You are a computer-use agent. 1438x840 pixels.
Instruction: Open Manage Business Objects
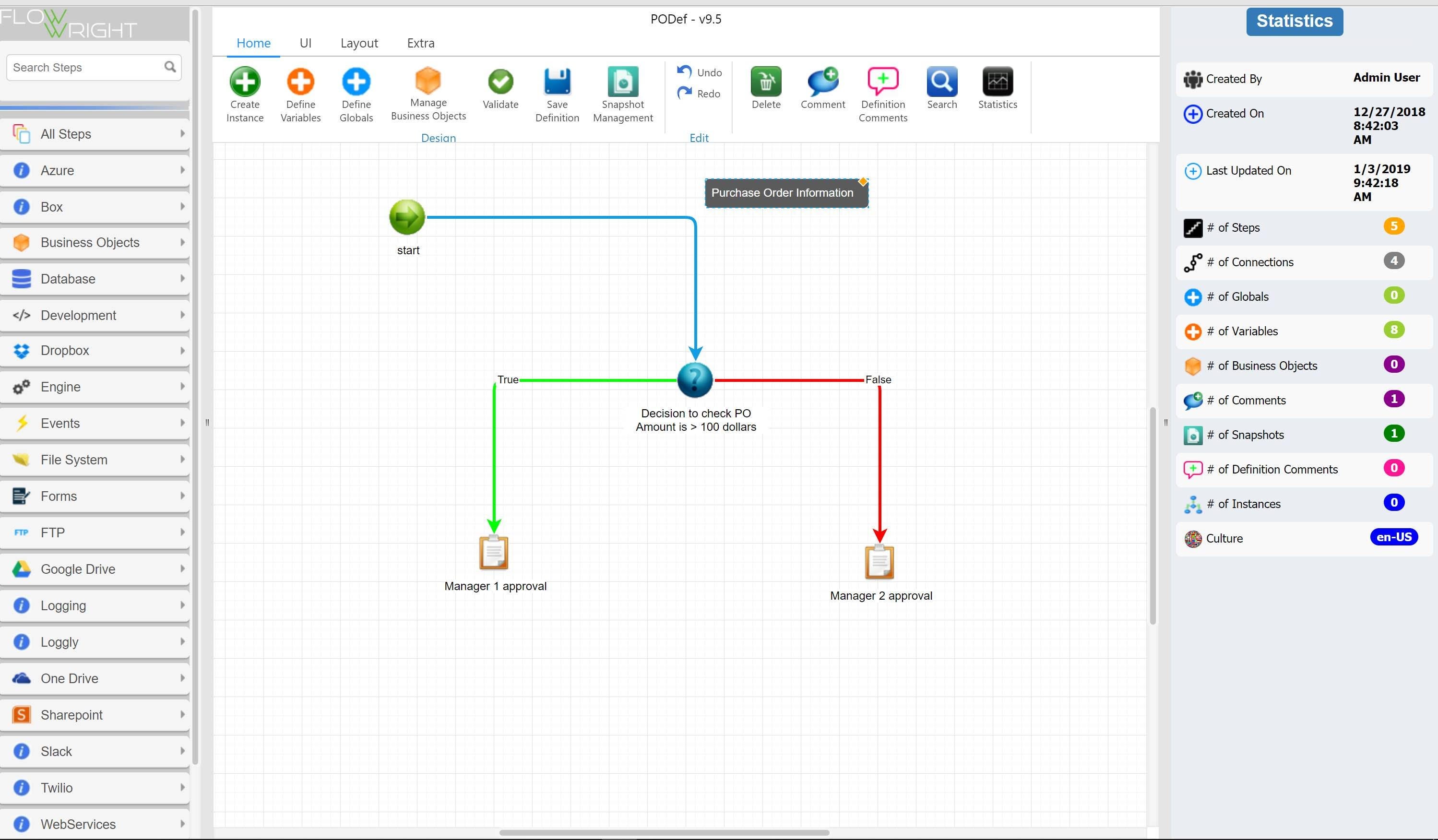428,81
